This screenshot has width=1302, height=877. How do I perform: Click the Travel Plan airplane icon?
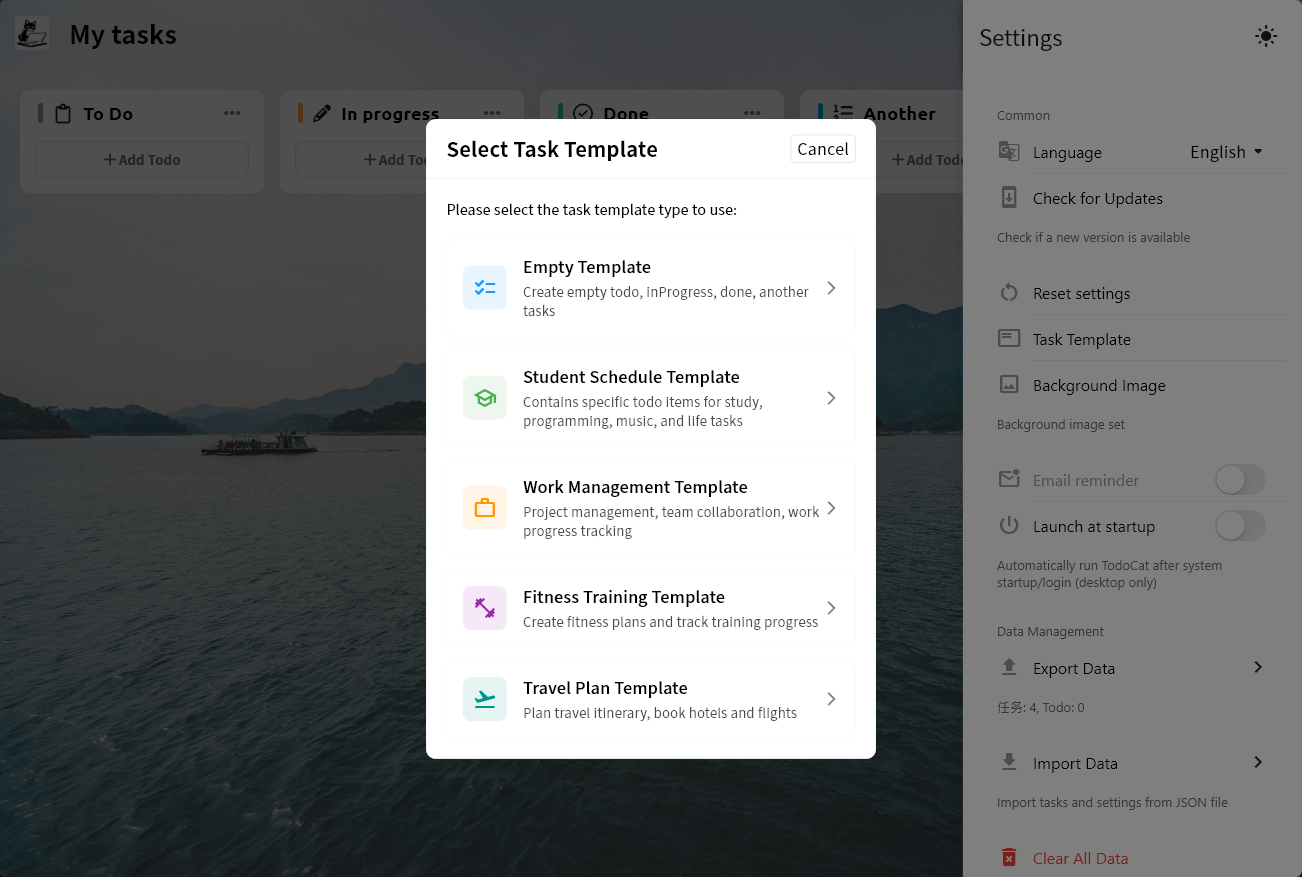(485, 699)
